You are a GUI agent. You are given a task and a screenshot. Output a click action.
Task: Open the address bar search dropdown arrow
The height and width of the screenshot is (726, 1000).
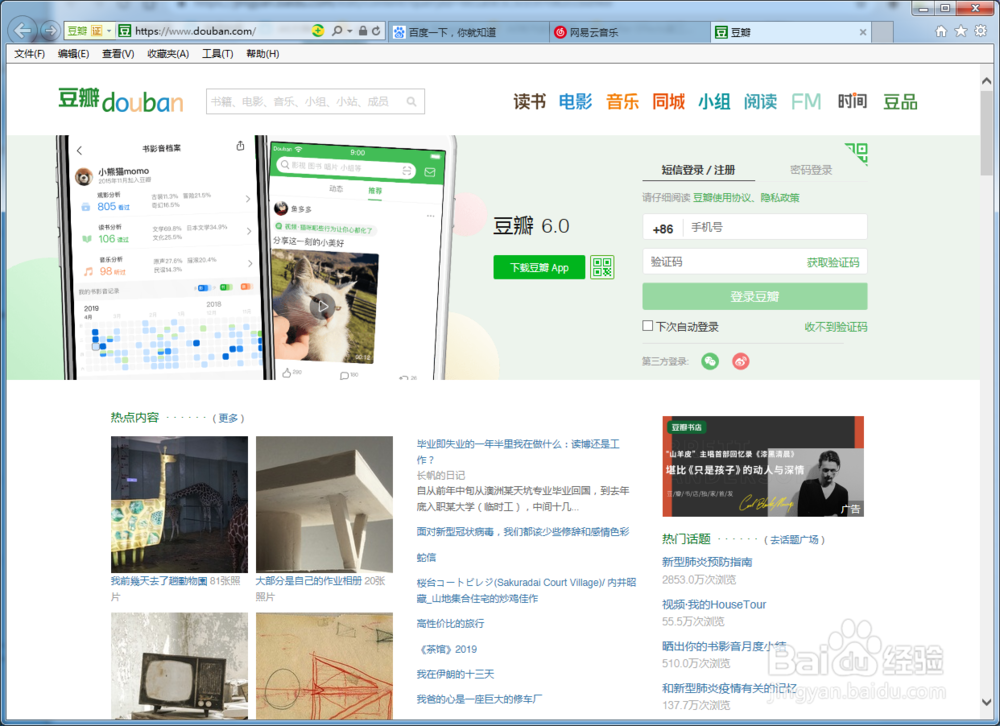pyautogui.click(x=349, y=31)
